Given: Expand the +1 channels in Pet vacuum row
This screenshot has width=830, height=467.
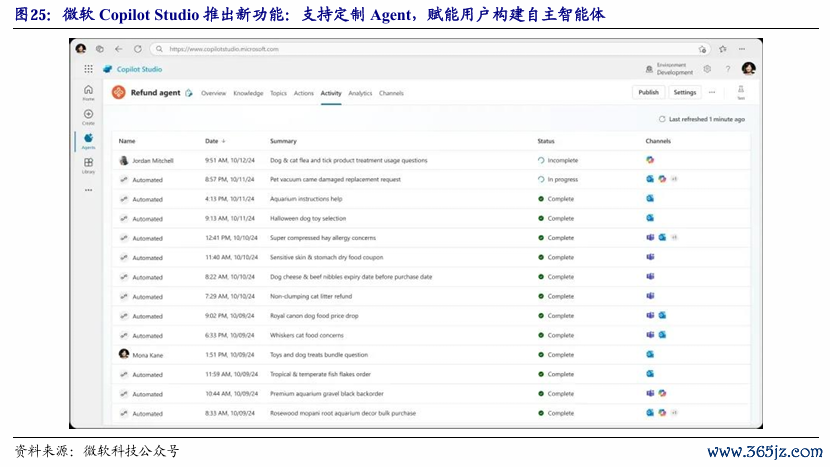Looking at the screenshot, I should [x=674, y=179].
